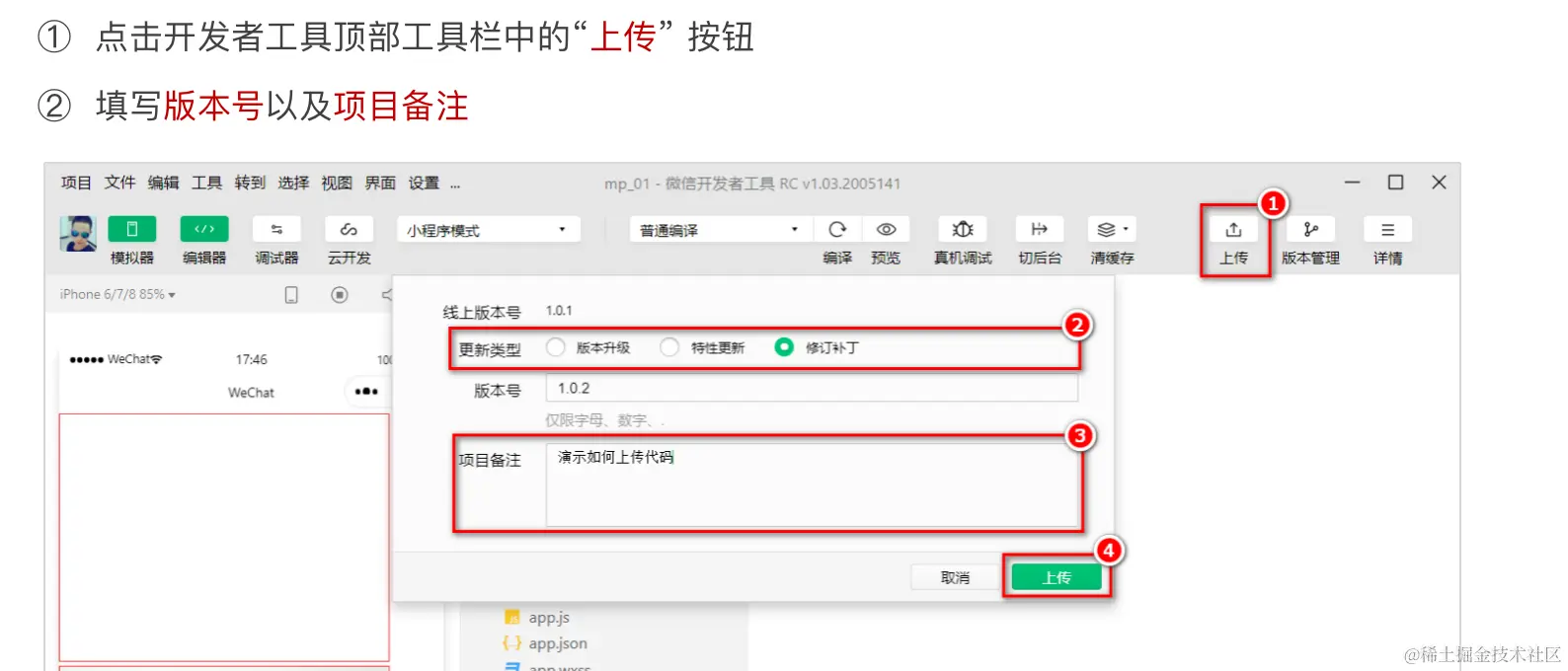The image size is (1568, 671).
Task: Open the Project (项目) menu
Action: point(76,183)
